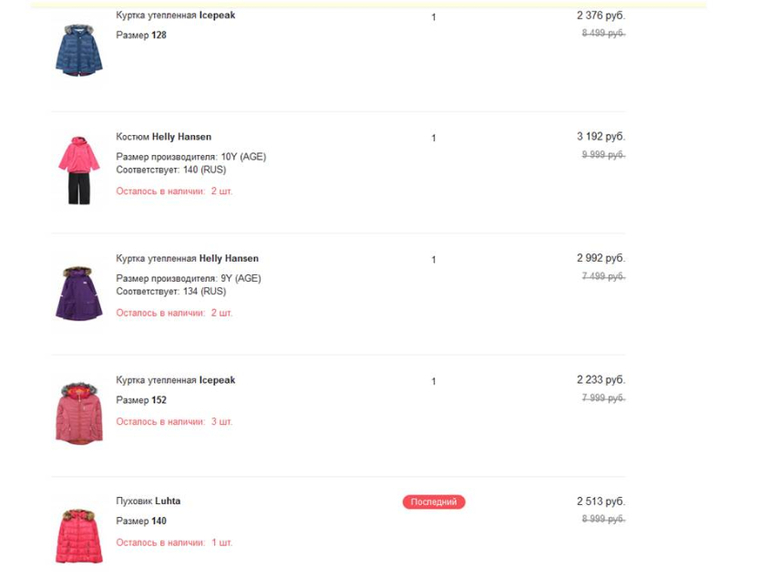The width and height of the screenshot is (770, 578).
Task: Click the blue Icepeak jacket thumbnail
Action: [x=79, y=49]
